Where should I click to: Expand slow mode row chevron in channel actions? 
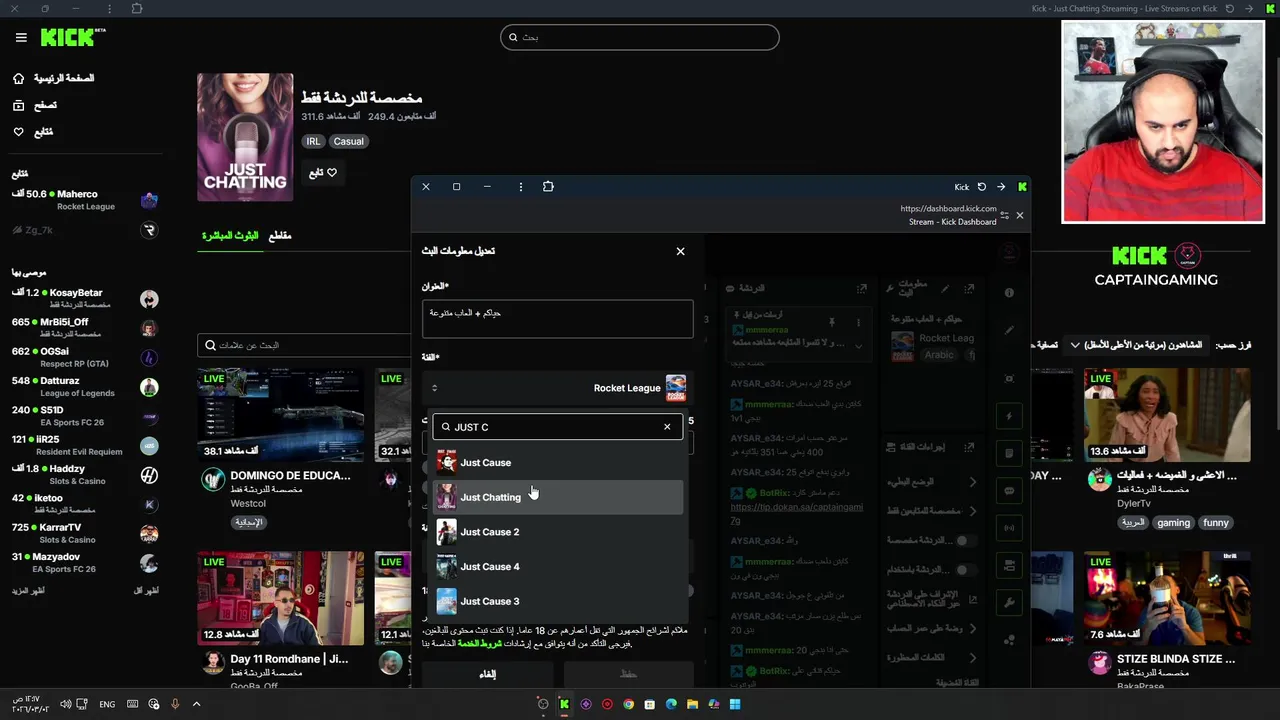[972, 482]
